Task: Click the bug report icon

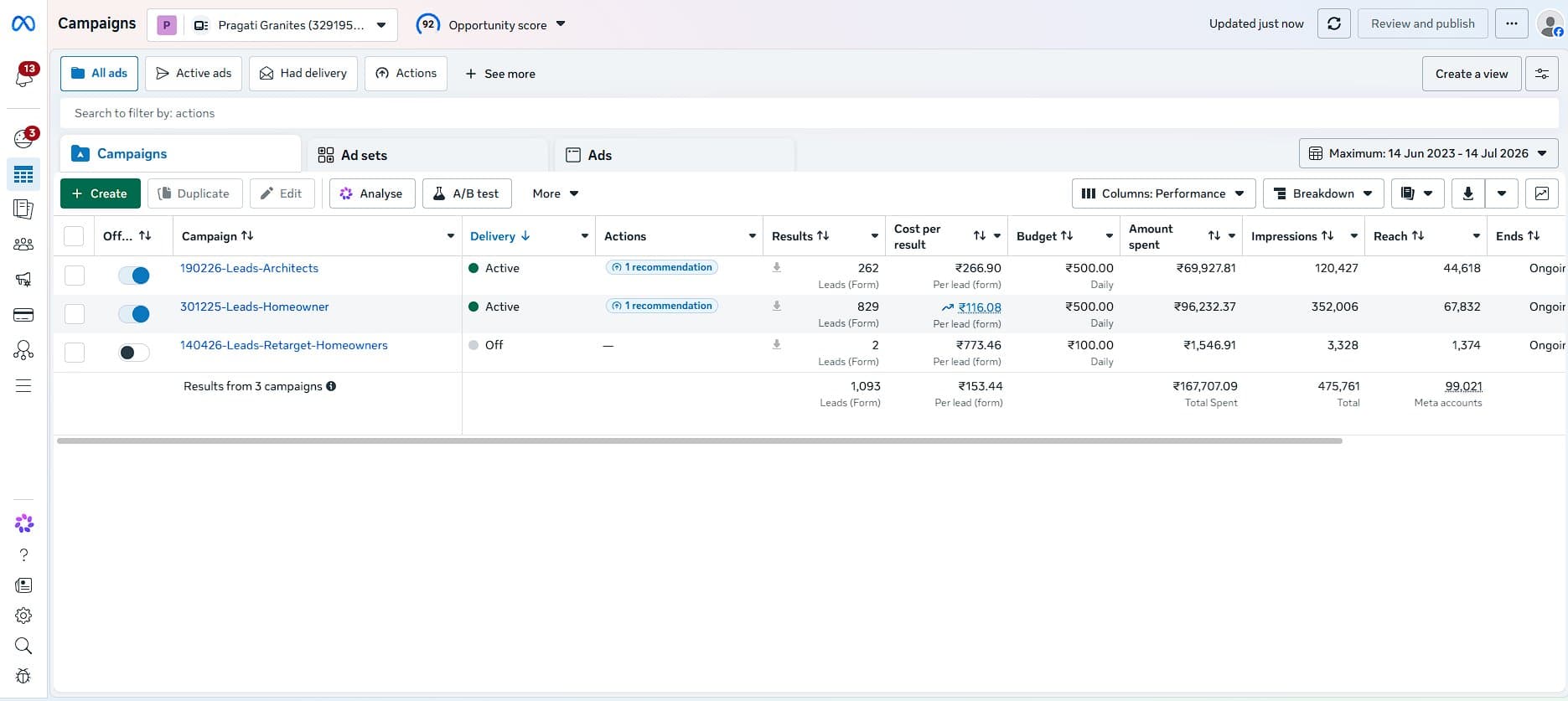Action: 23,676
